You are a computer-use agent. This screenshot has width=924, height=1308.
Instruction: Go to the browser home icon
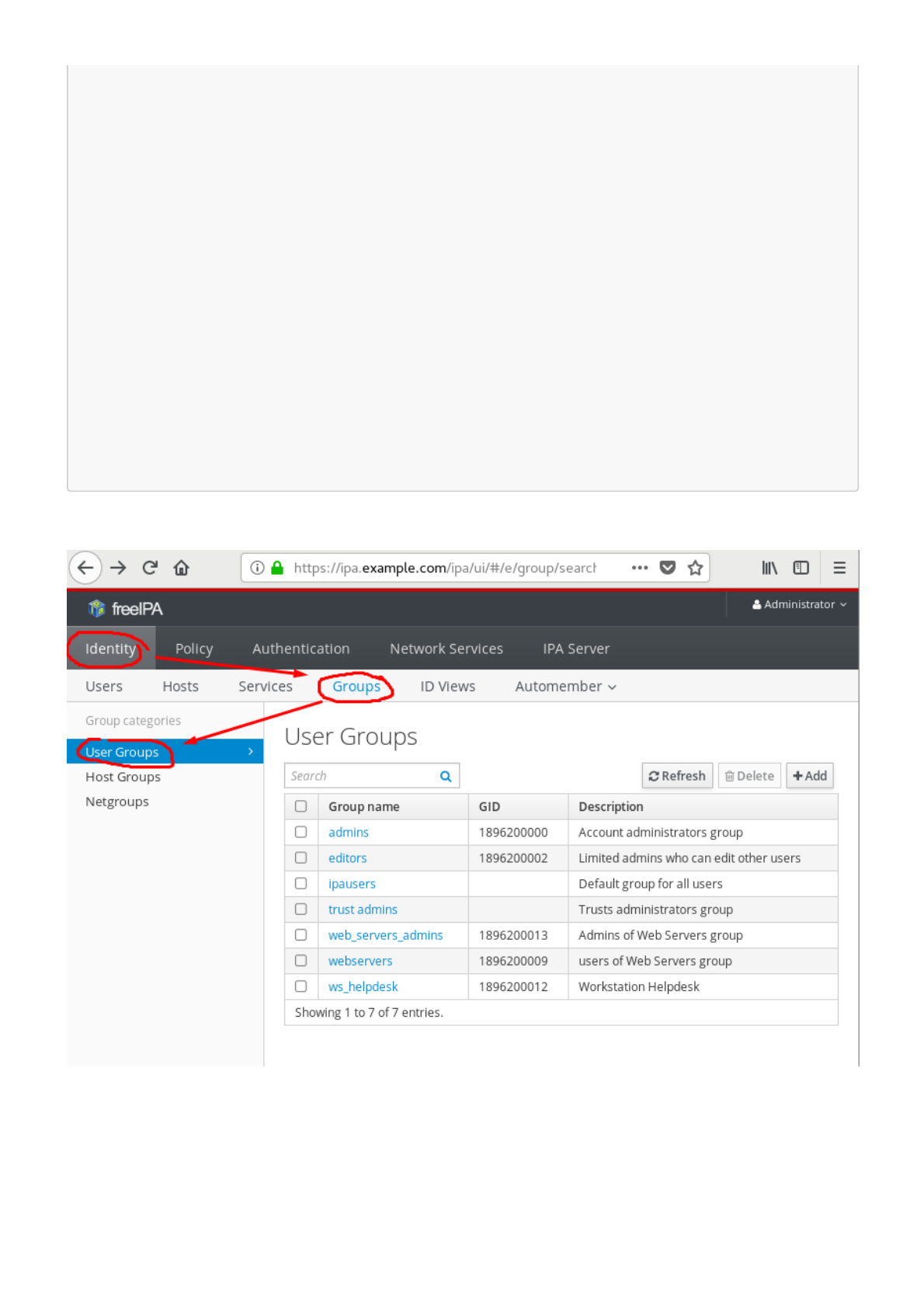(x=182, y=568)
